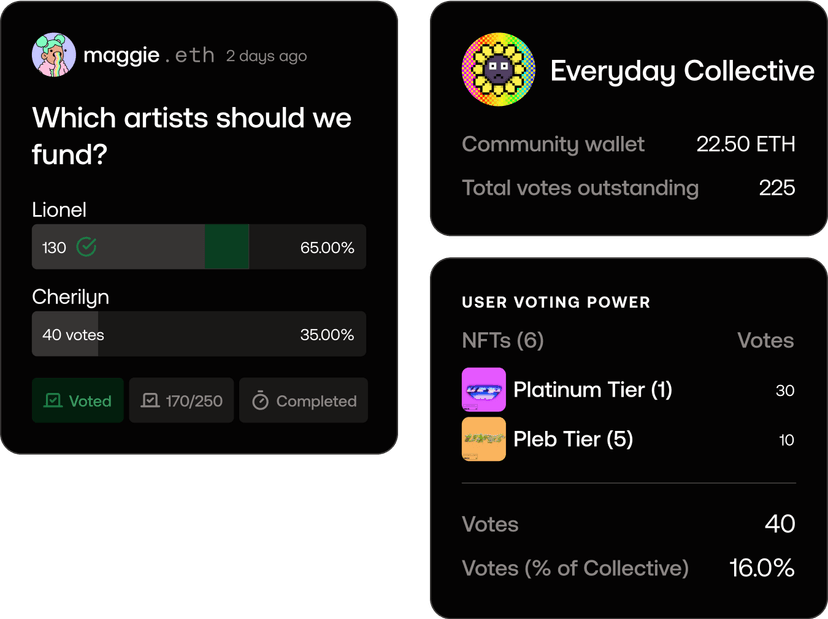Click the Community wallet 22.50 ETH value

(745, 144)
